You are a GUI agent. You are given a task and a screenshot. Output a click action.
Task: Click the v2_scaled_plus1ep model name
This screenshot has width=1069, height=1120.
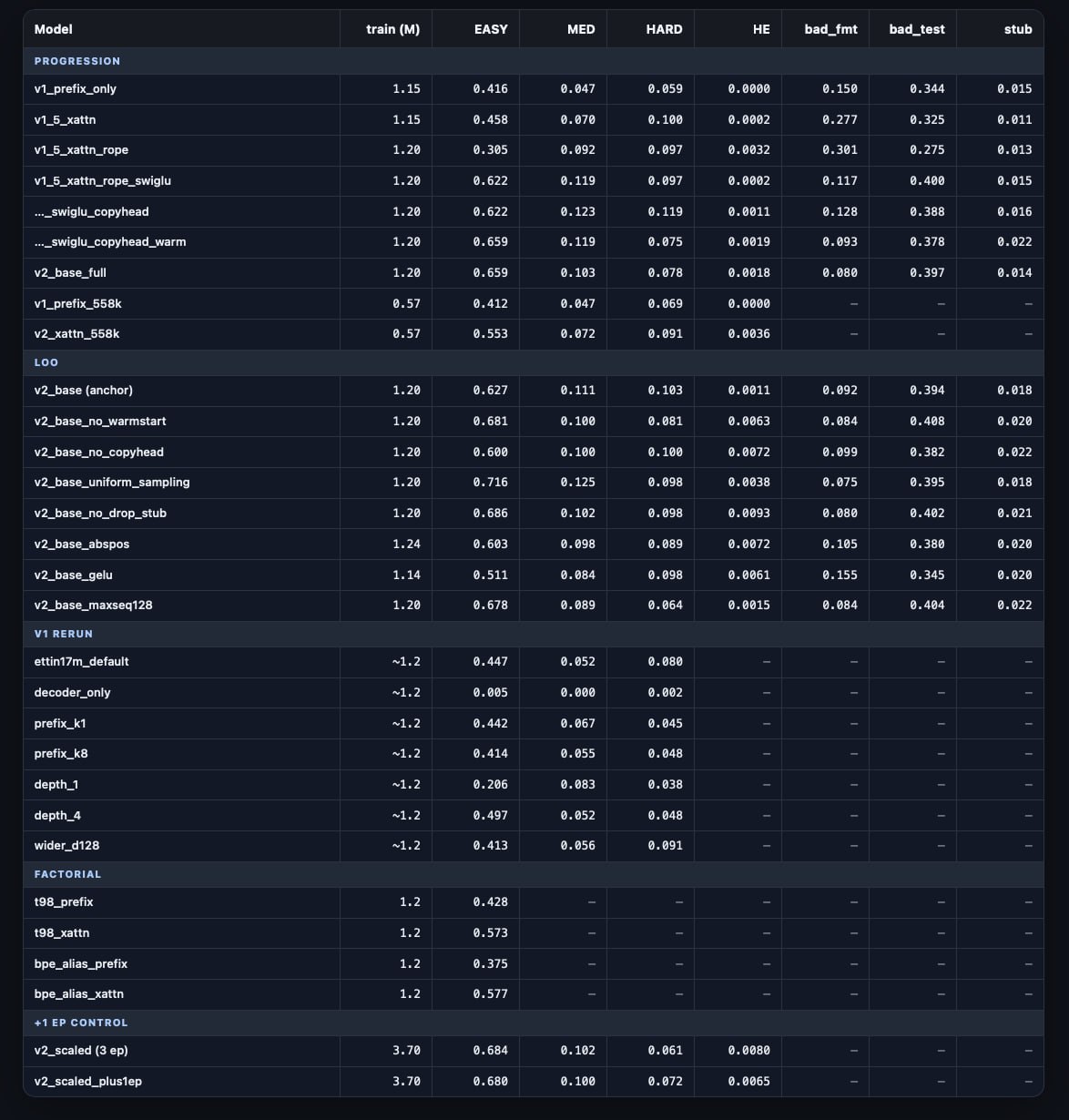(x=88, y=1082)
